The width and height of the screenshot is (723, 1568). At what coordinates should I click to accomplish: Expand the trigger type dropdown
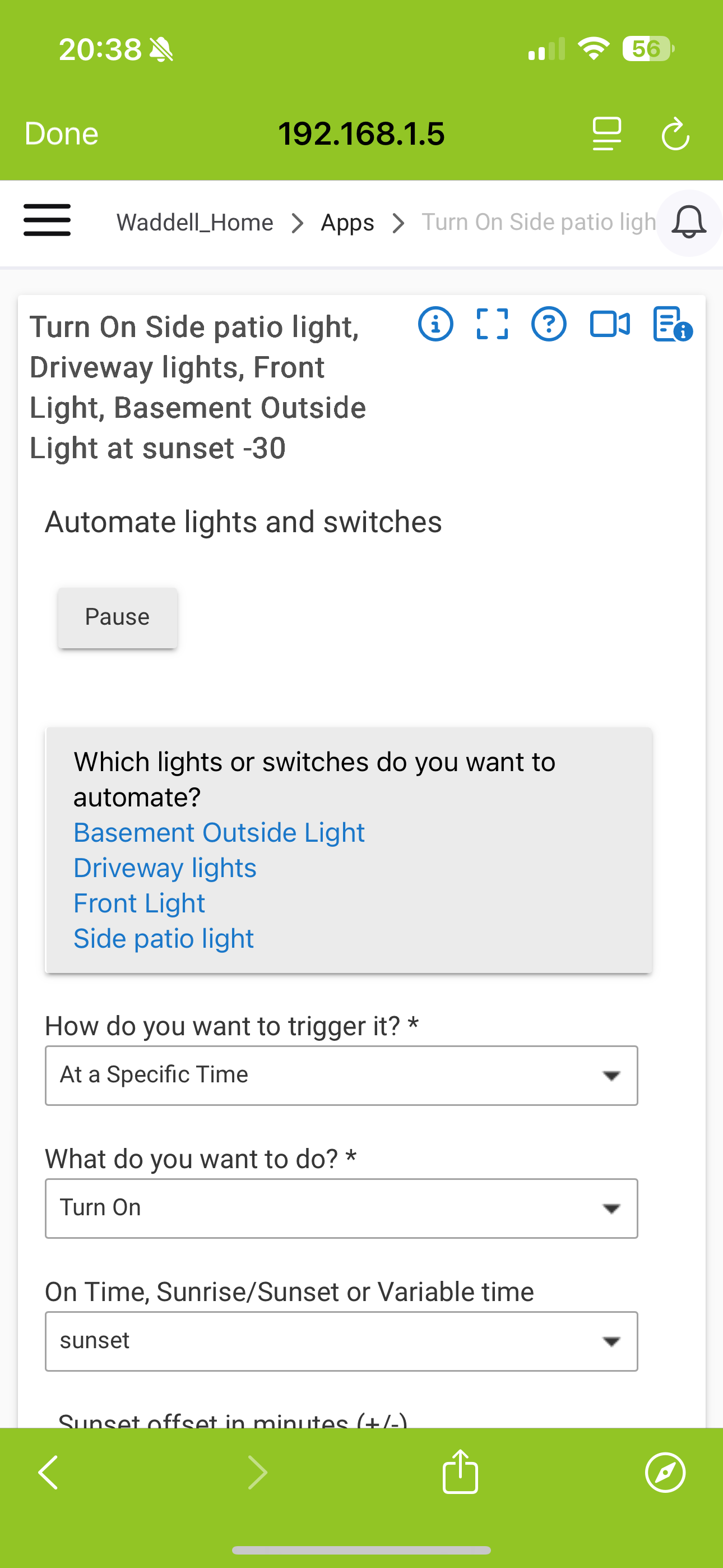(341, 1076)
